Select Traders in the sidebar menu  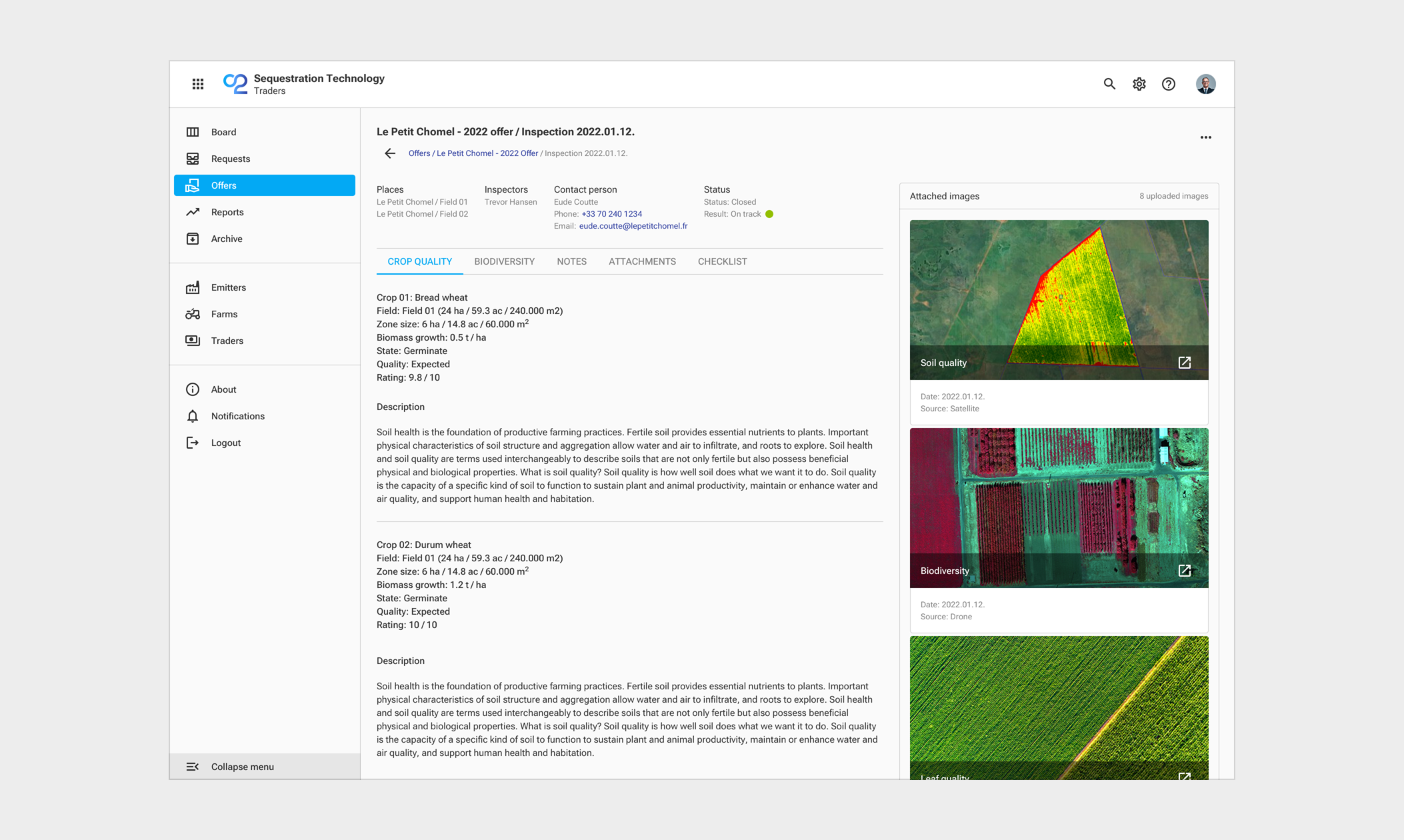coord(265,341)
